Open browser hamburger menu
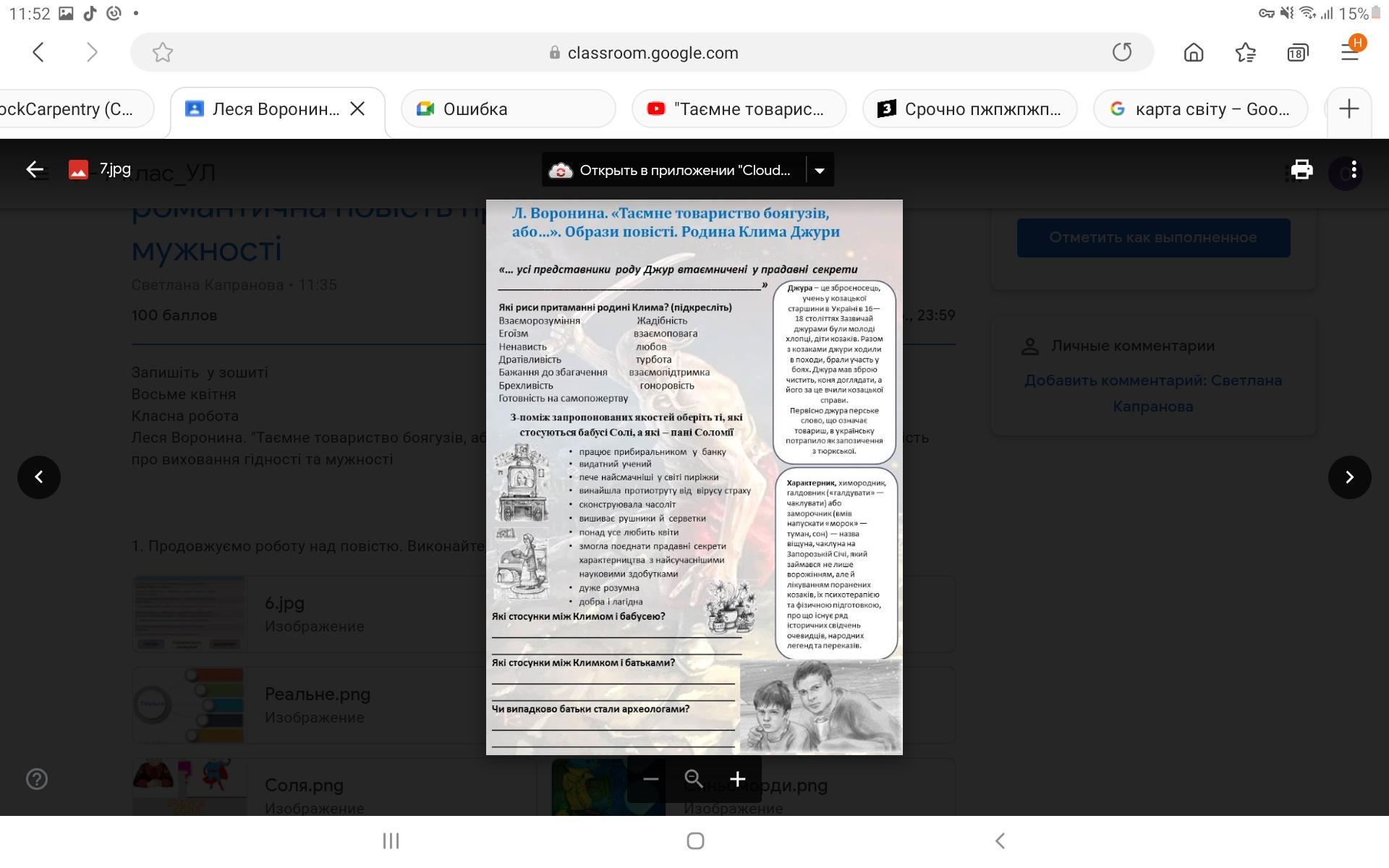The height and width of the screenshot is (868, 1389). 1350,52
